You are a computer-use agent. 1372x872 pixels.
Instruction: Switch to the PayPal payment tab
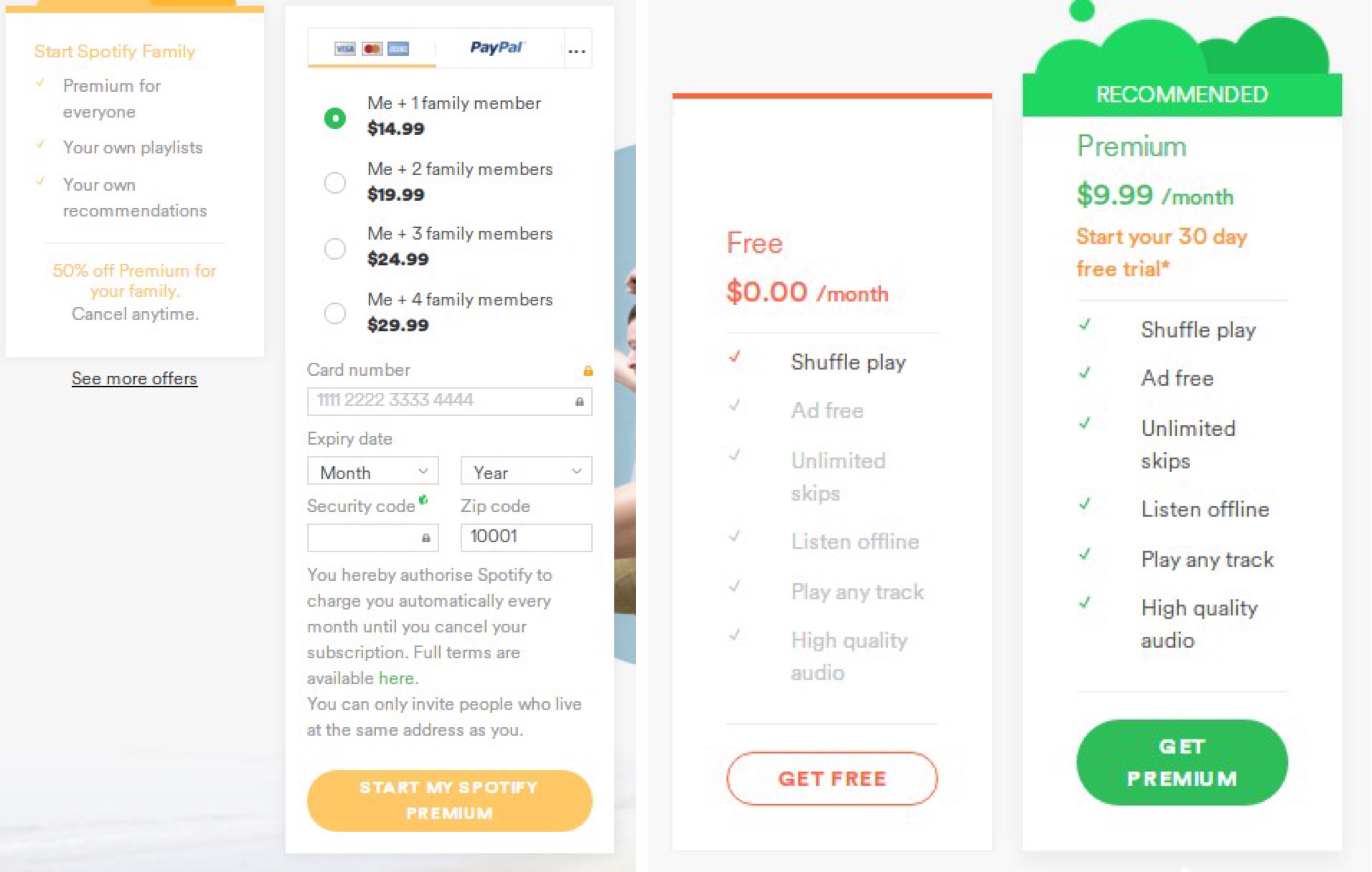497,48
